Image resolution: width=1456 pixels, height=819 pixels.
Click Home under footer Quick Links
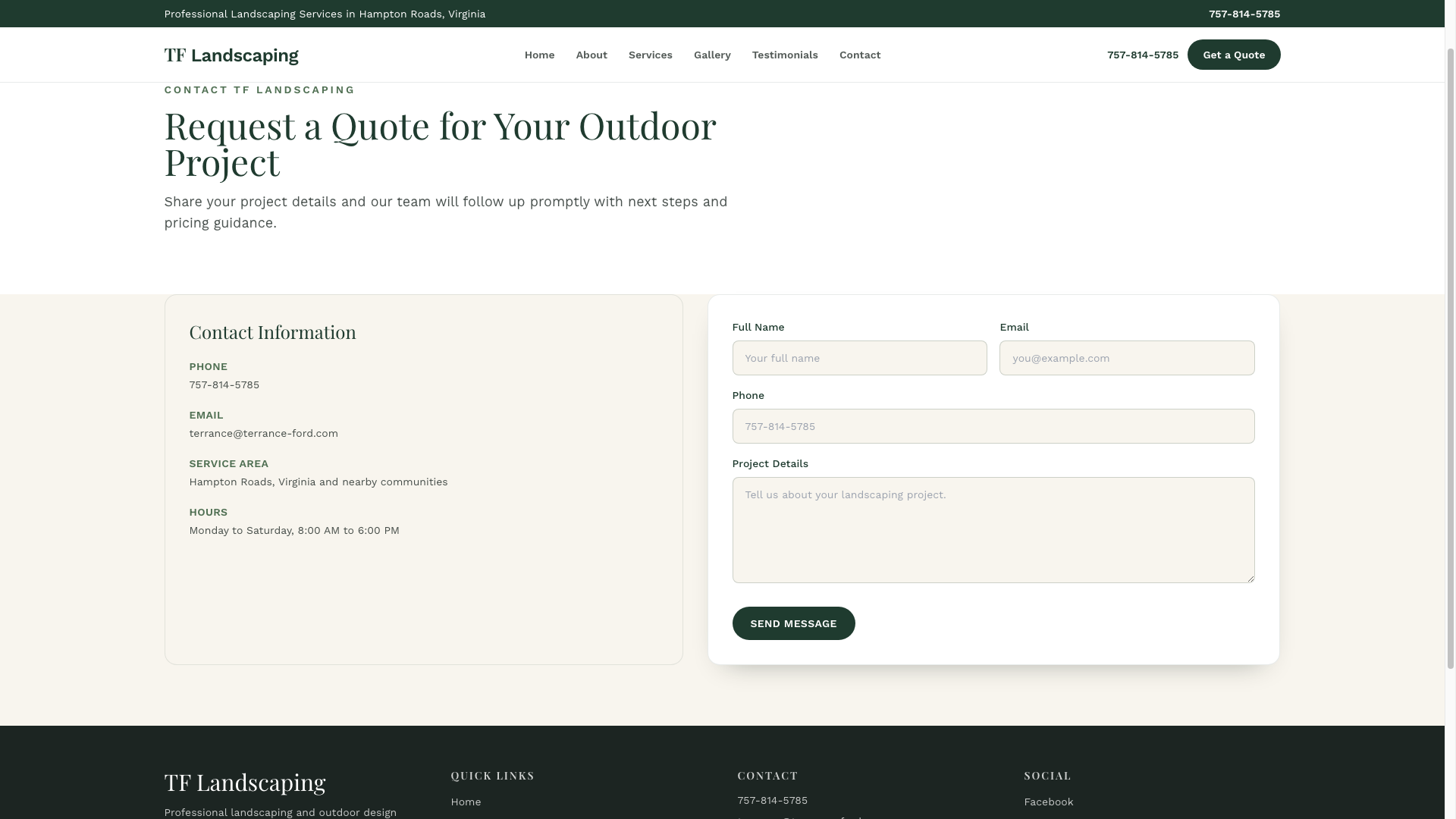pyautogui.click(x=466, y=801)
